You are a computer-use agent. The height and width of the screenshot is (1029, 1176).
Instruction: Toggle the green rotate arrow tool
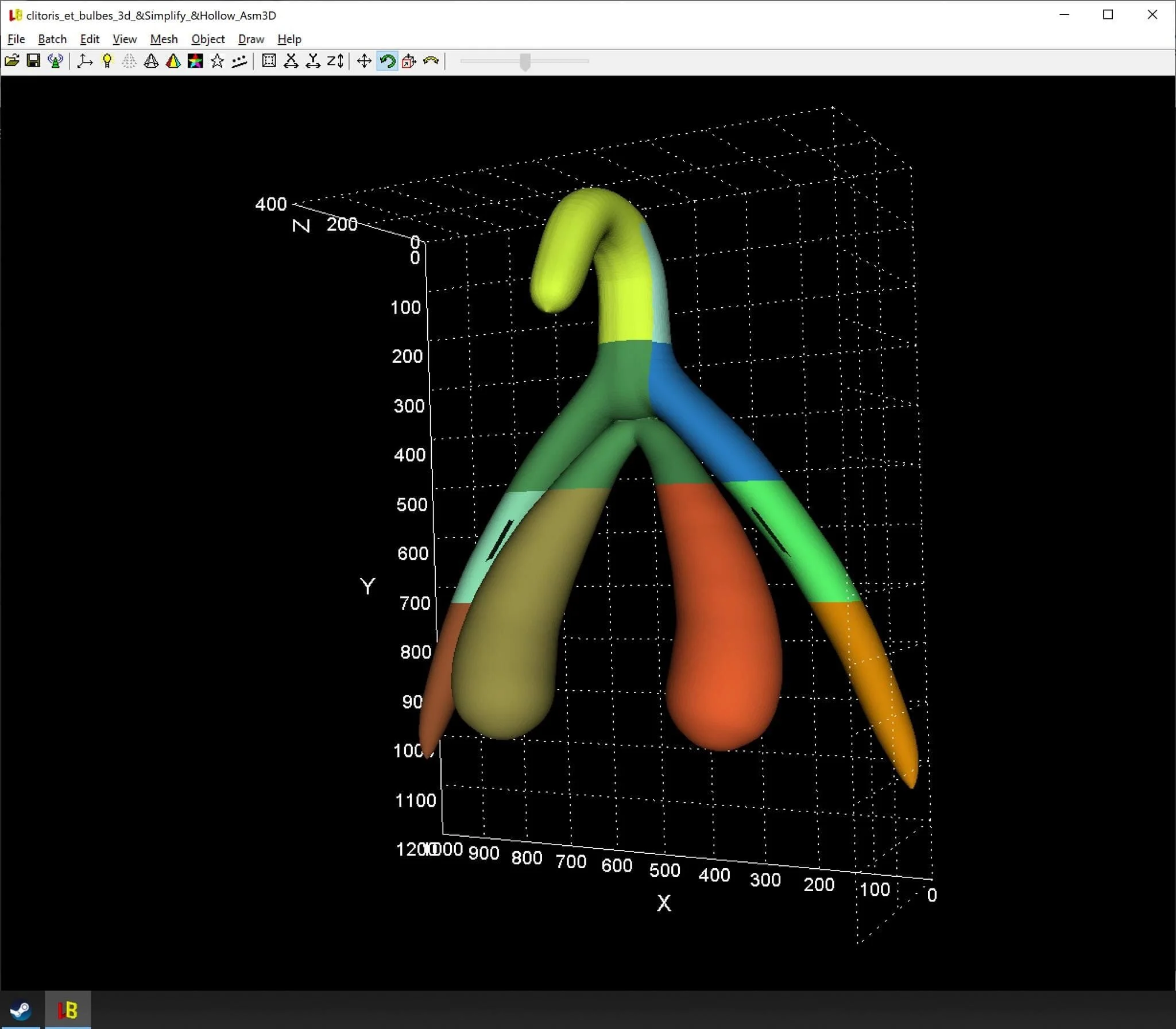click(388, 61)
